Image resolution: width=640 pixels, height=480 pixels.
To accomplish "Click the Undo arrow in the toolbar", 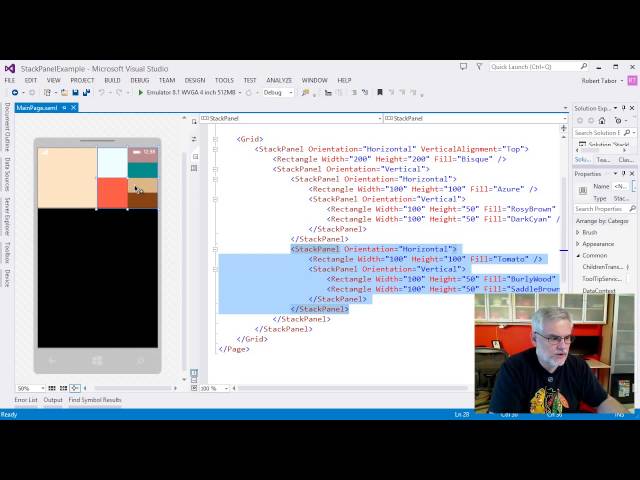I will pos(101,93).
